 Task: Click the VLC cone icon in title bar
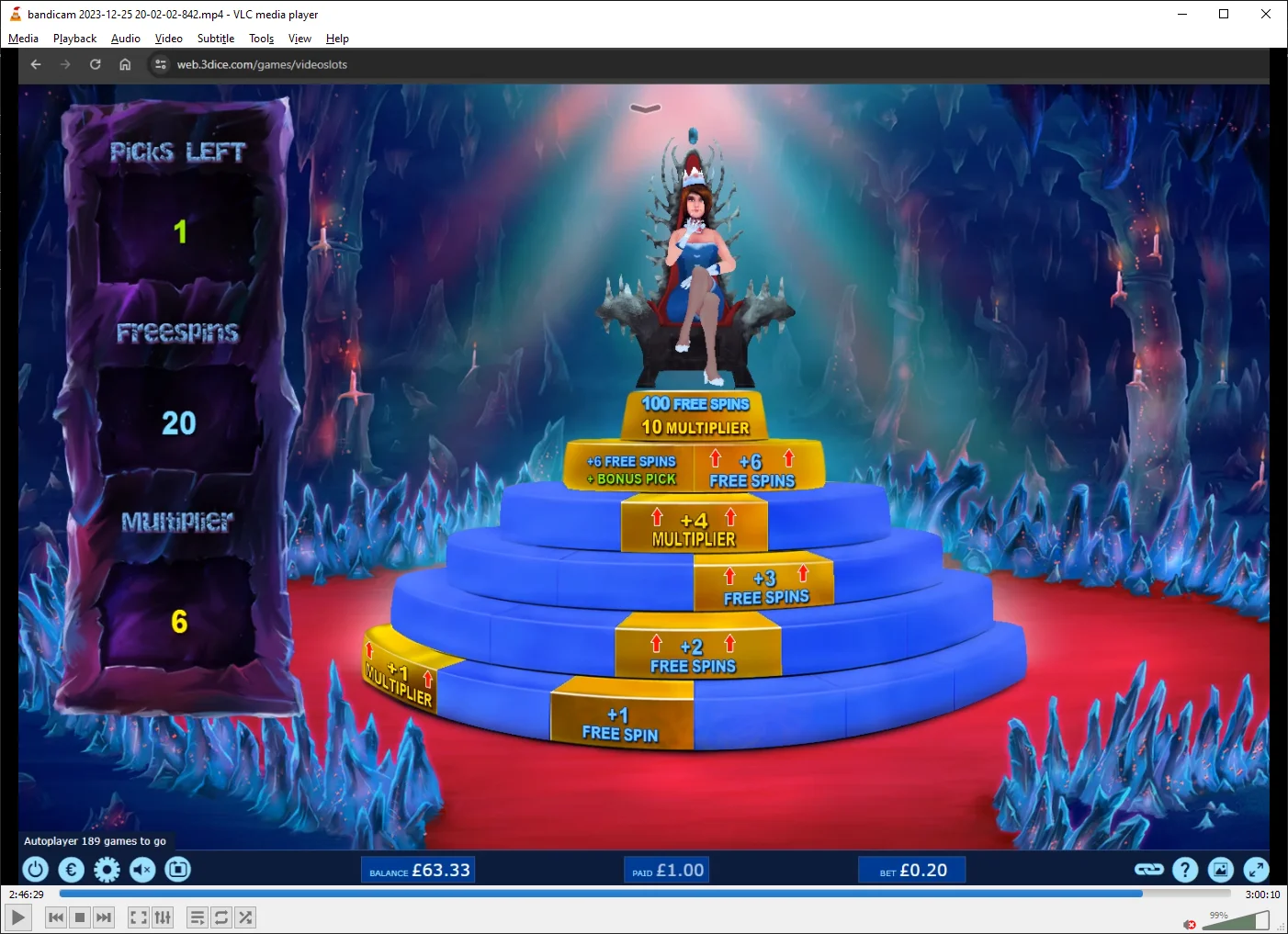point(15,14)
